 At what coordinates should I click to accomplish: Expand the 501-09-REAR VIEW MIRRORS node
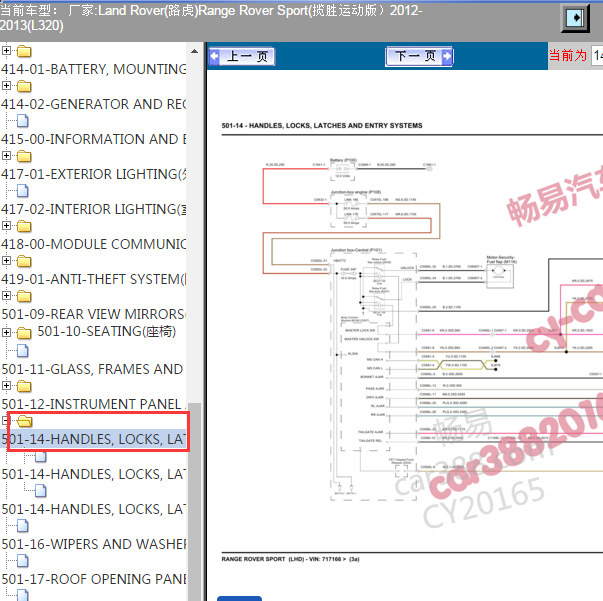tap(6, 295)
